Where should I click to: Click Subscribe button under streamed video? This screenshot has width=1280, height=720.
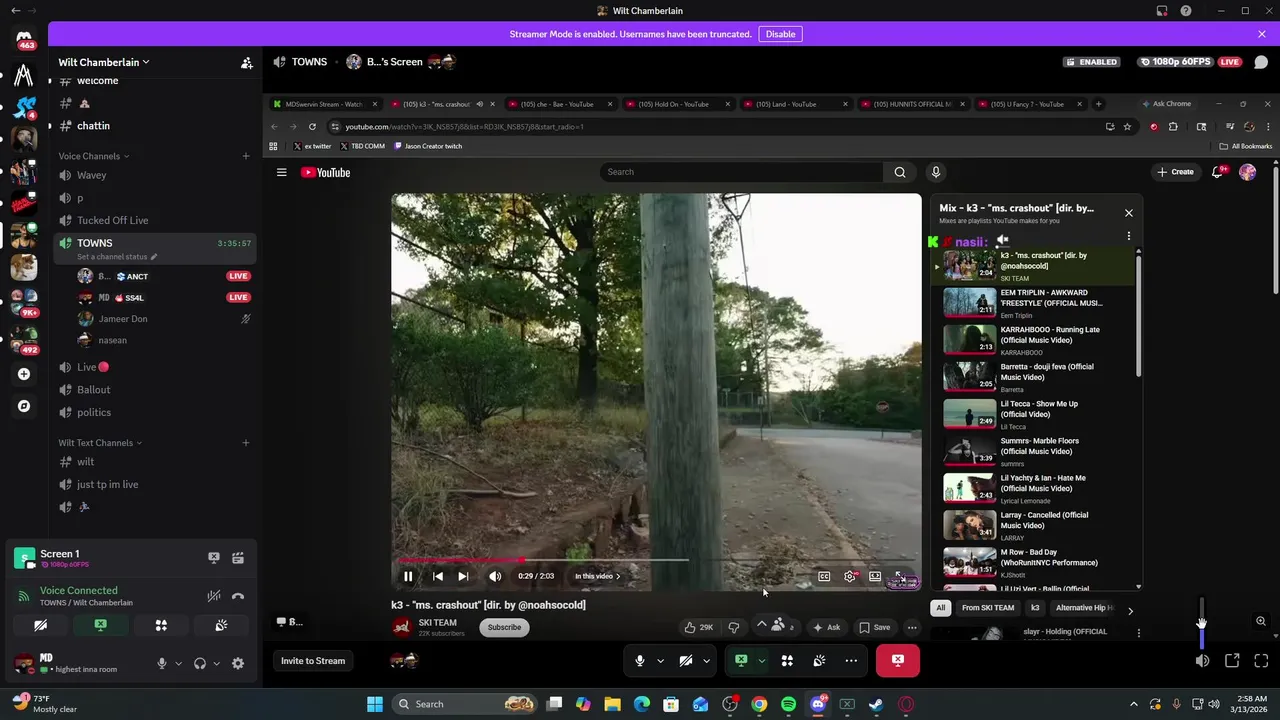point(504,627)
